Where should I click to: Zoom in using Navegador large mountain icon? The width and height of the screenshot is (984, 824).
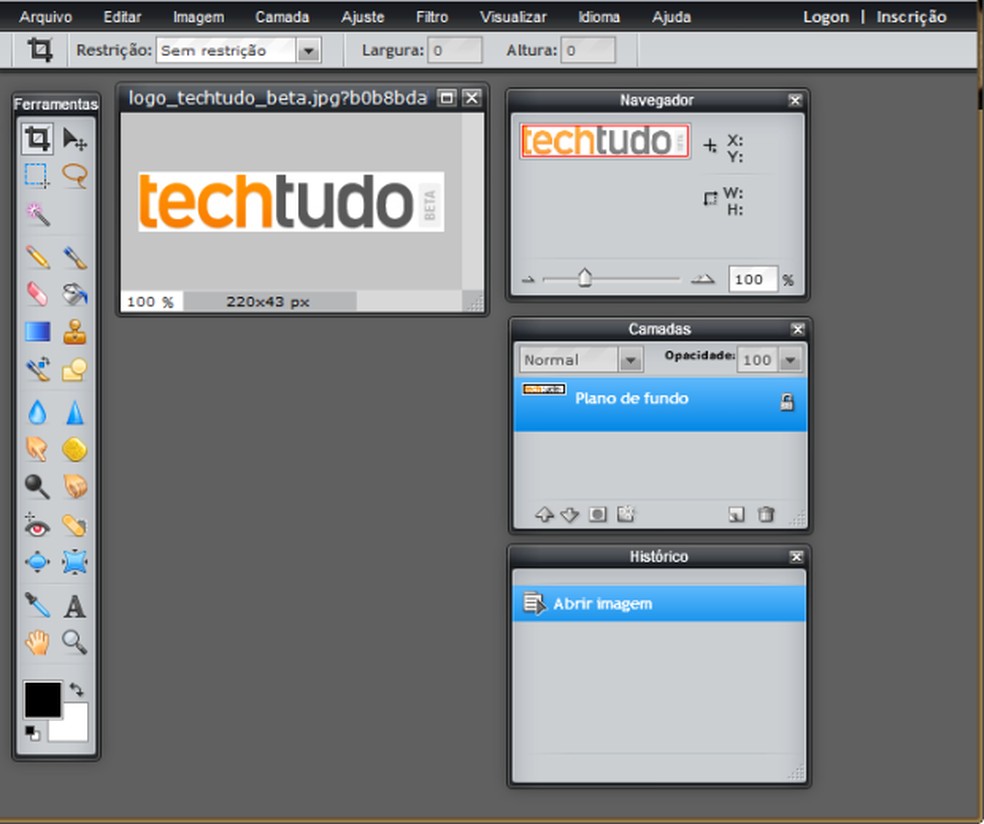click(x=702, y=279)
